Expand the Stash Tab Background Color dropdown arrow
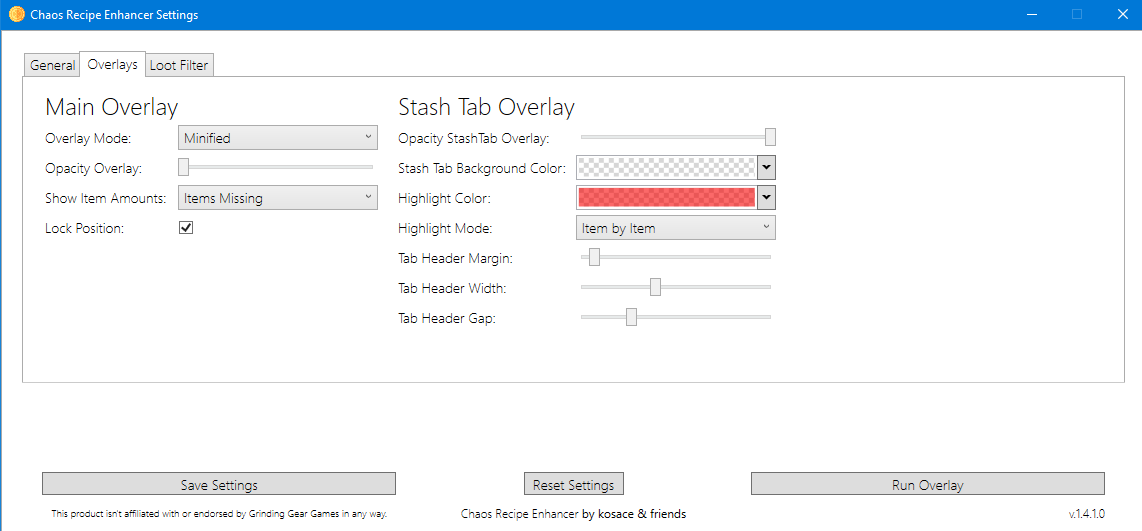 [x=766, y=168]
